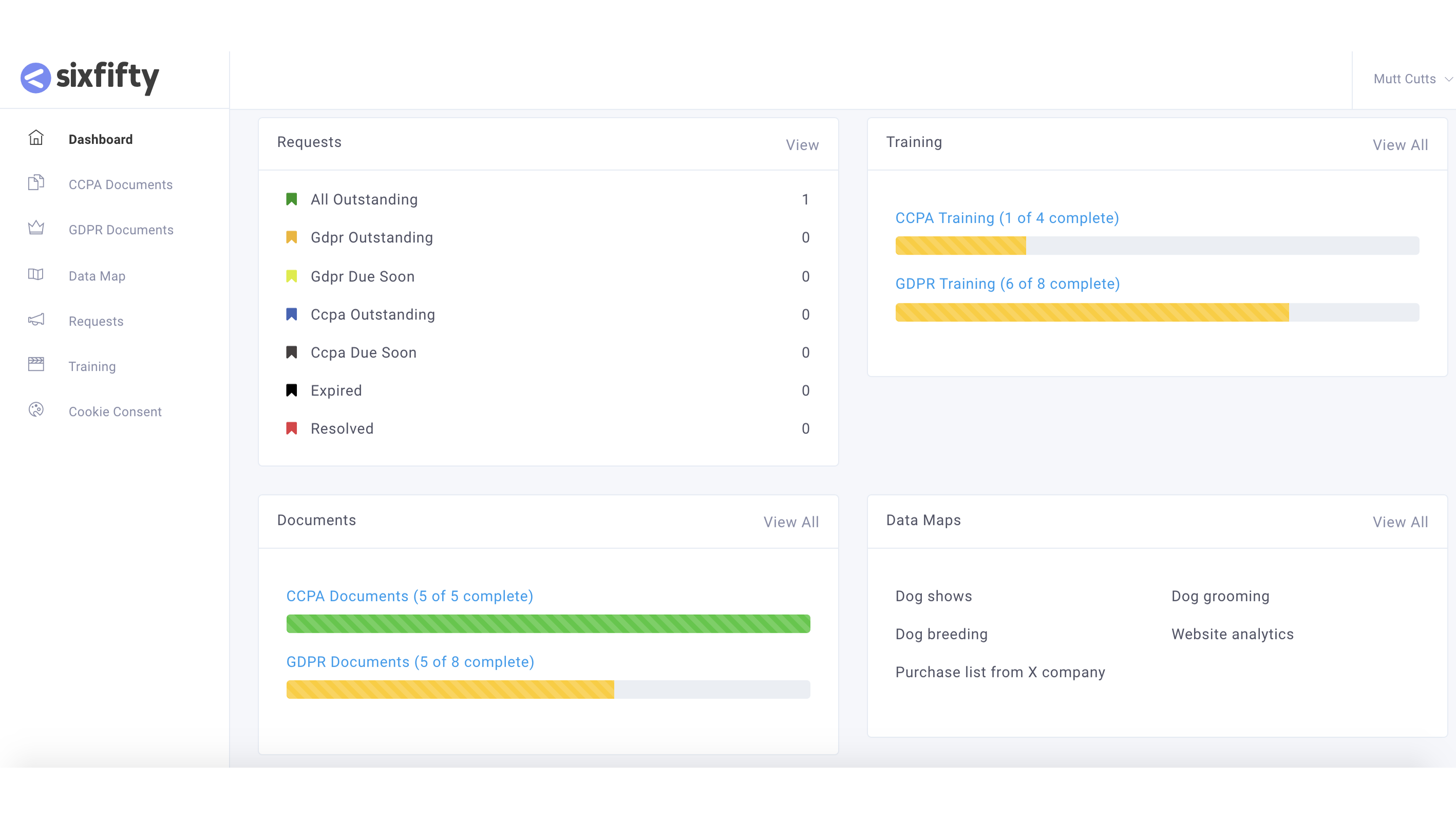
Task: Select the All Outstanding request row
Action: point(549,200)
